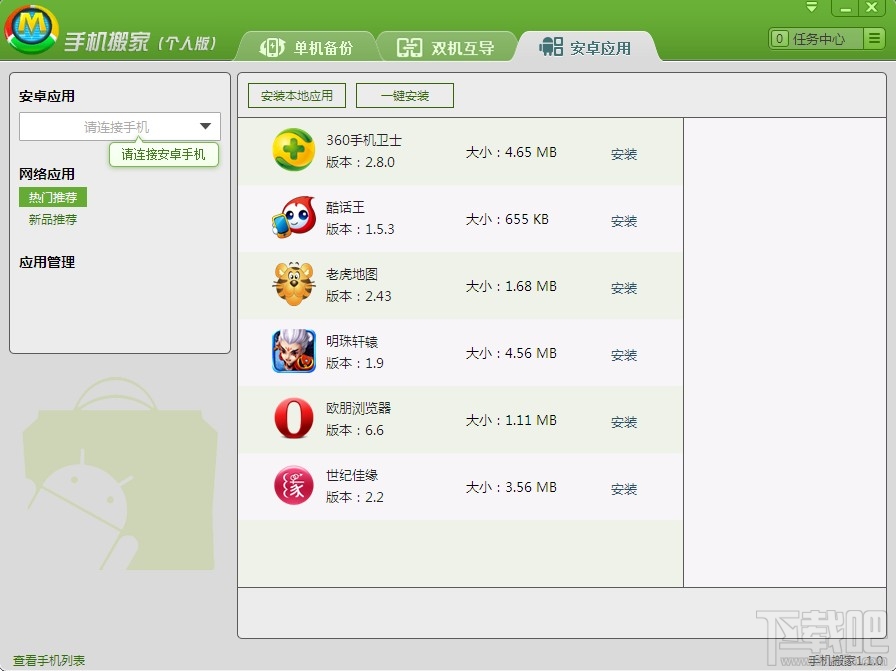Click the task count badge showing 0
Image resolution: width=896 pixels, height=671 pixels.
click(x=779, y=38)
